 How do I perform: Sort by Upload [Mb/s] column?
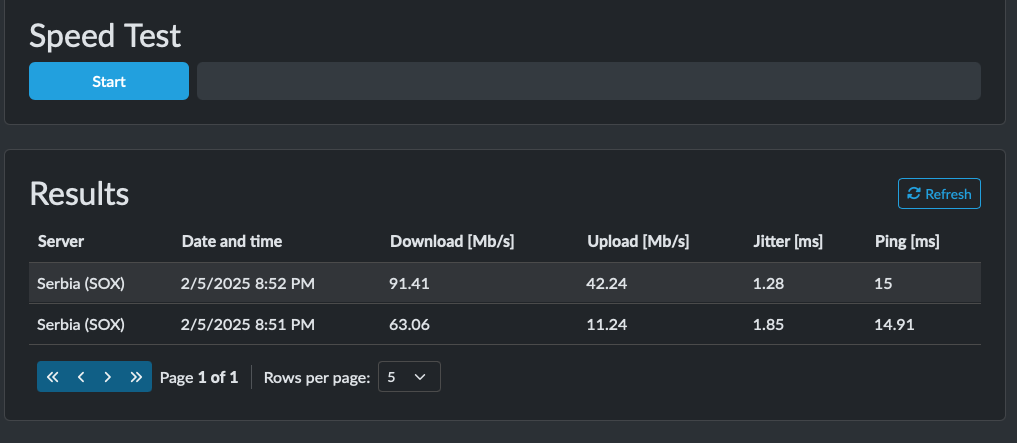click(638, 242)
